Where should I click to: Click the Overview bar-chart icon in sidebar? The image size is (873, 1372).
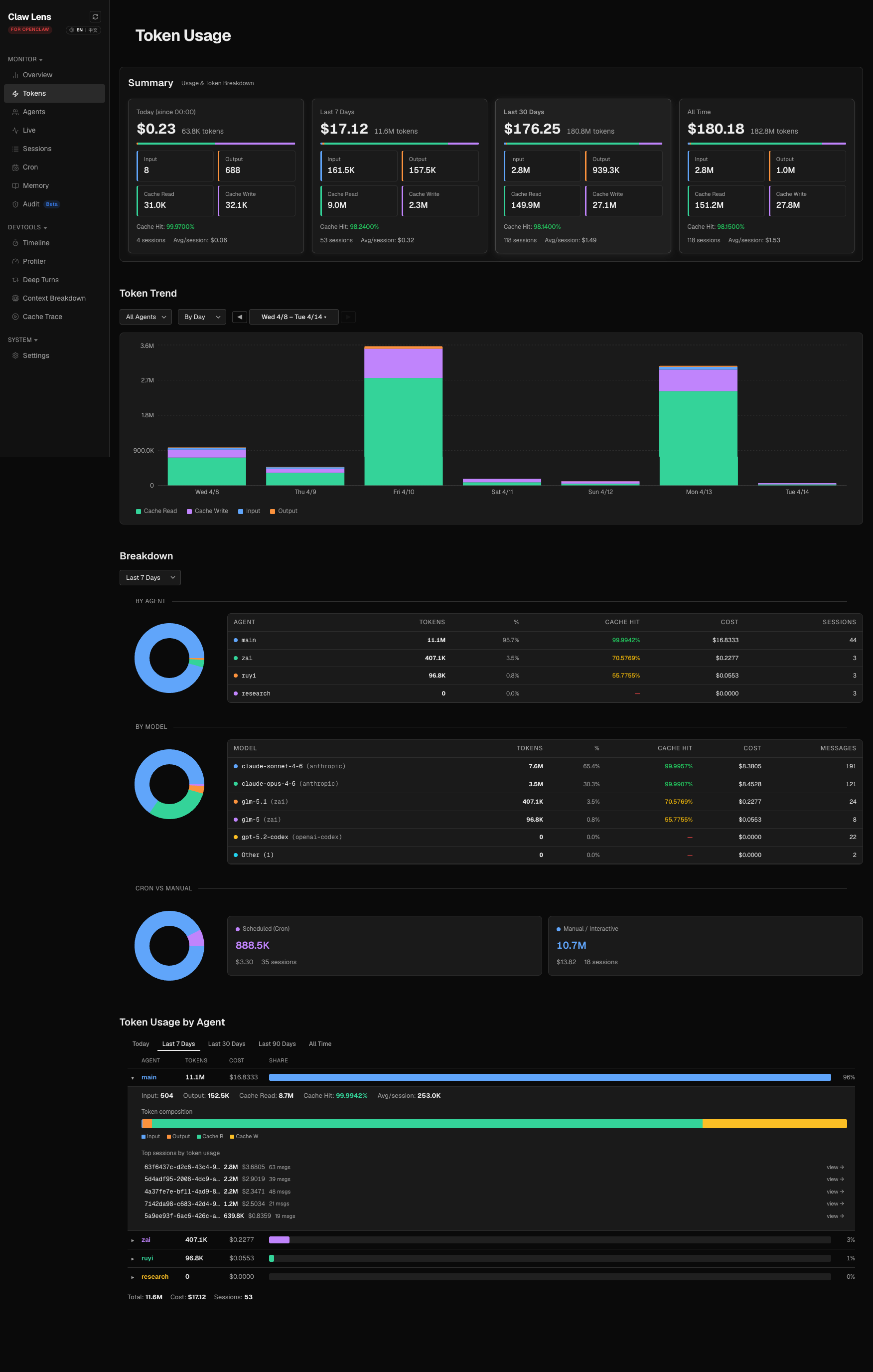(x=15, y=75)
